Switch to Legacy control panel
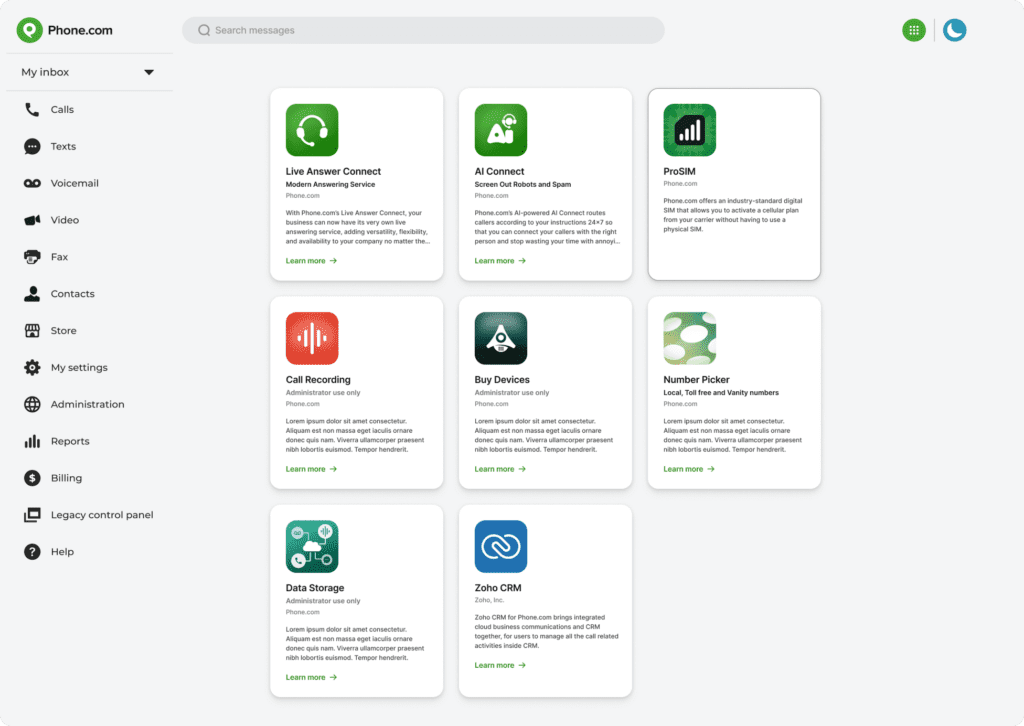The height and width of the screenshot is (726, 1024). 101,515
